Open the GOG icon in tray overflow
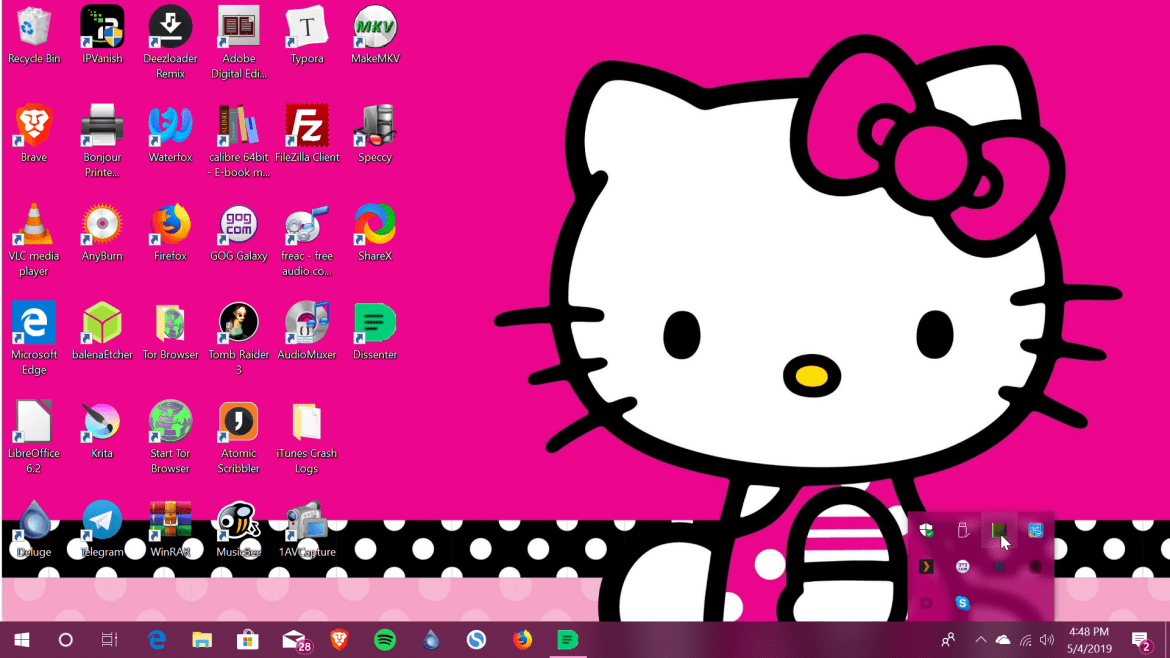1170x658 pixels. [963, 567]
